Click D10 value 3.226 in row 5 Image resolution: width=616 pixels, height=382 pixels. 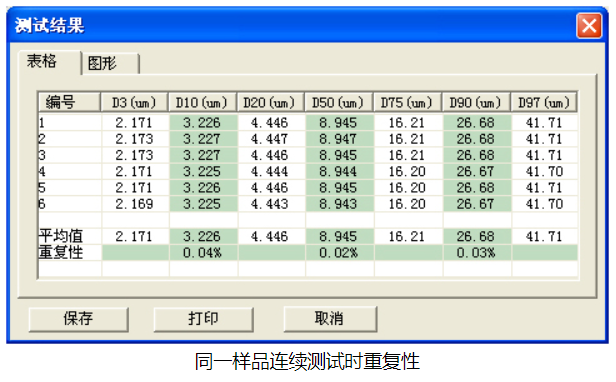click(202, 188)
